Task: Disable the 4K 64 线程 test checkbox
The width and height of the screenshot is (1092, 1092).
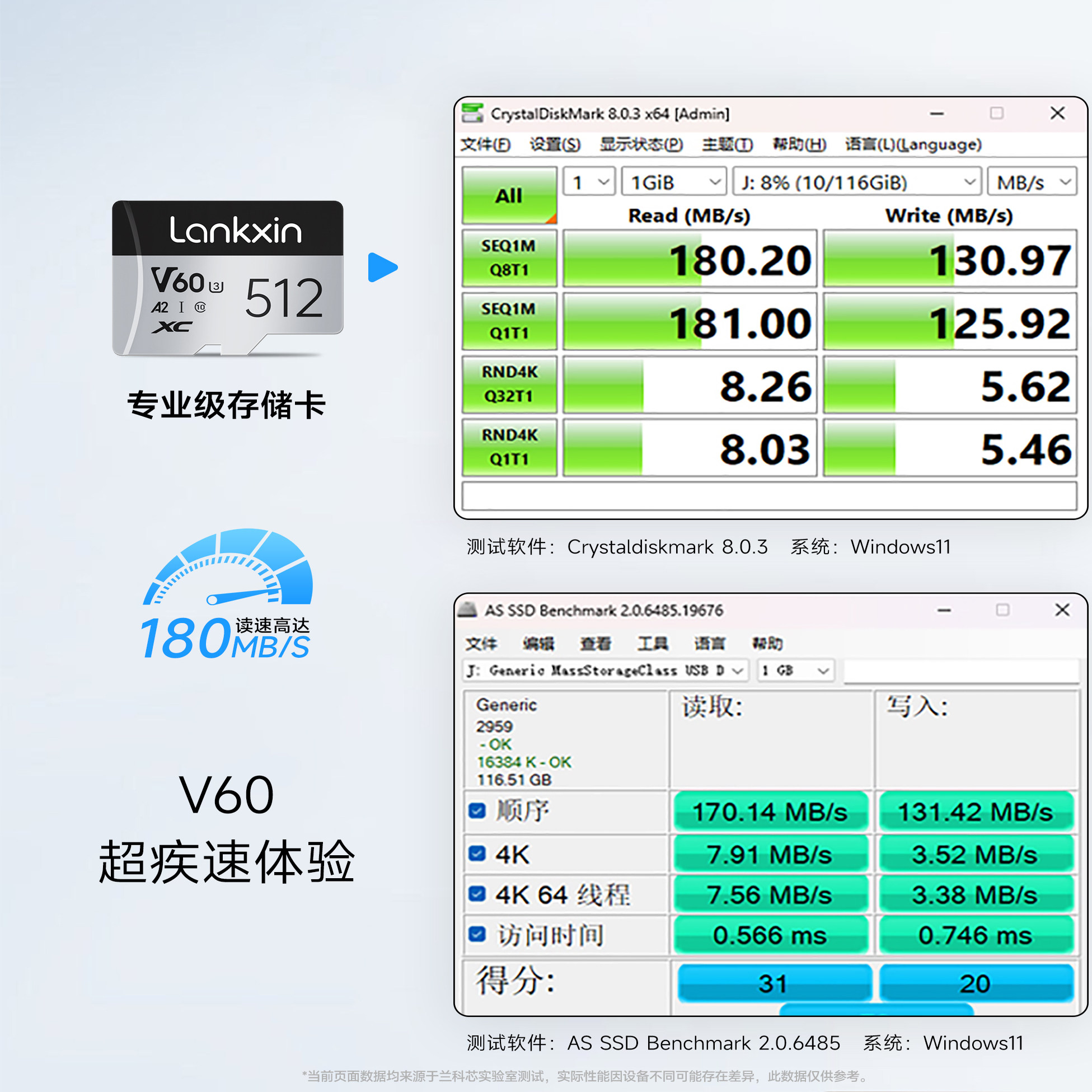Action: [477, 894]
